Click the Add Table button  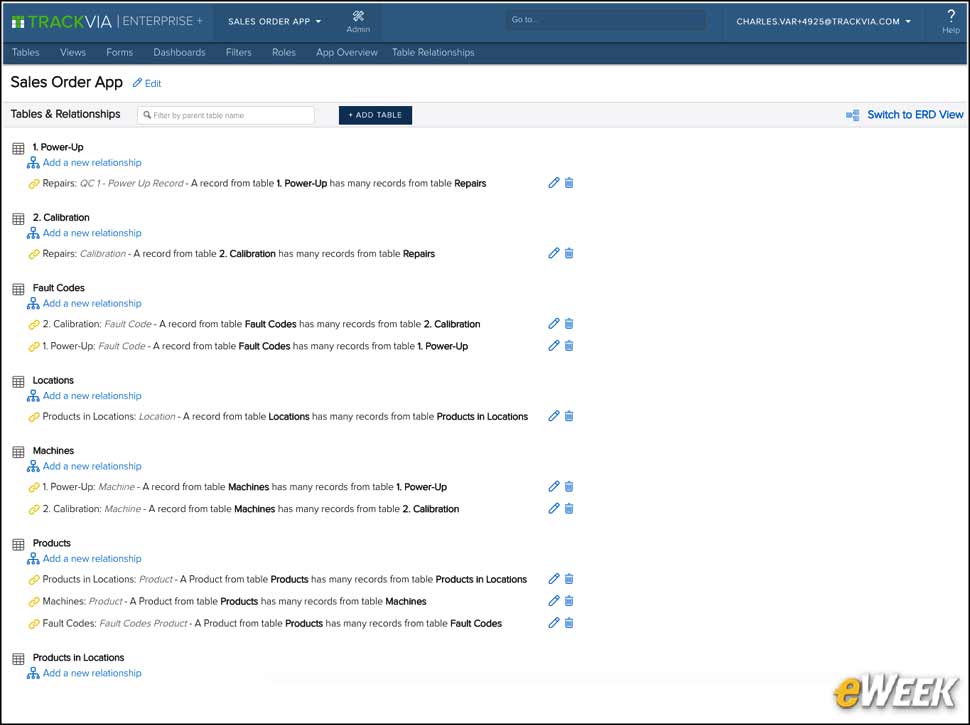click(x=376, y=115)
